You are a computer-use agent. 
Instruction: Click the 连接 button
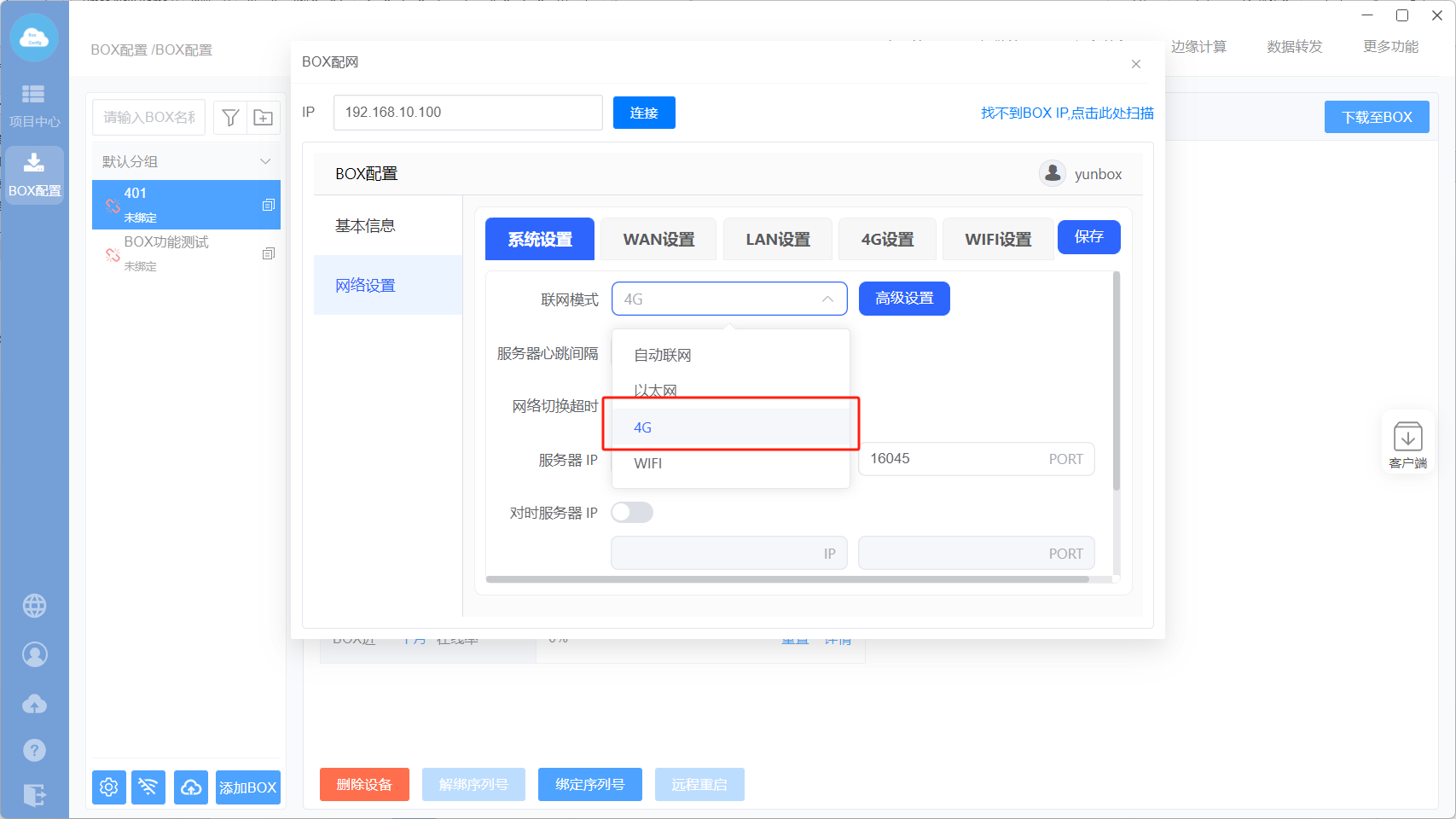644,113
